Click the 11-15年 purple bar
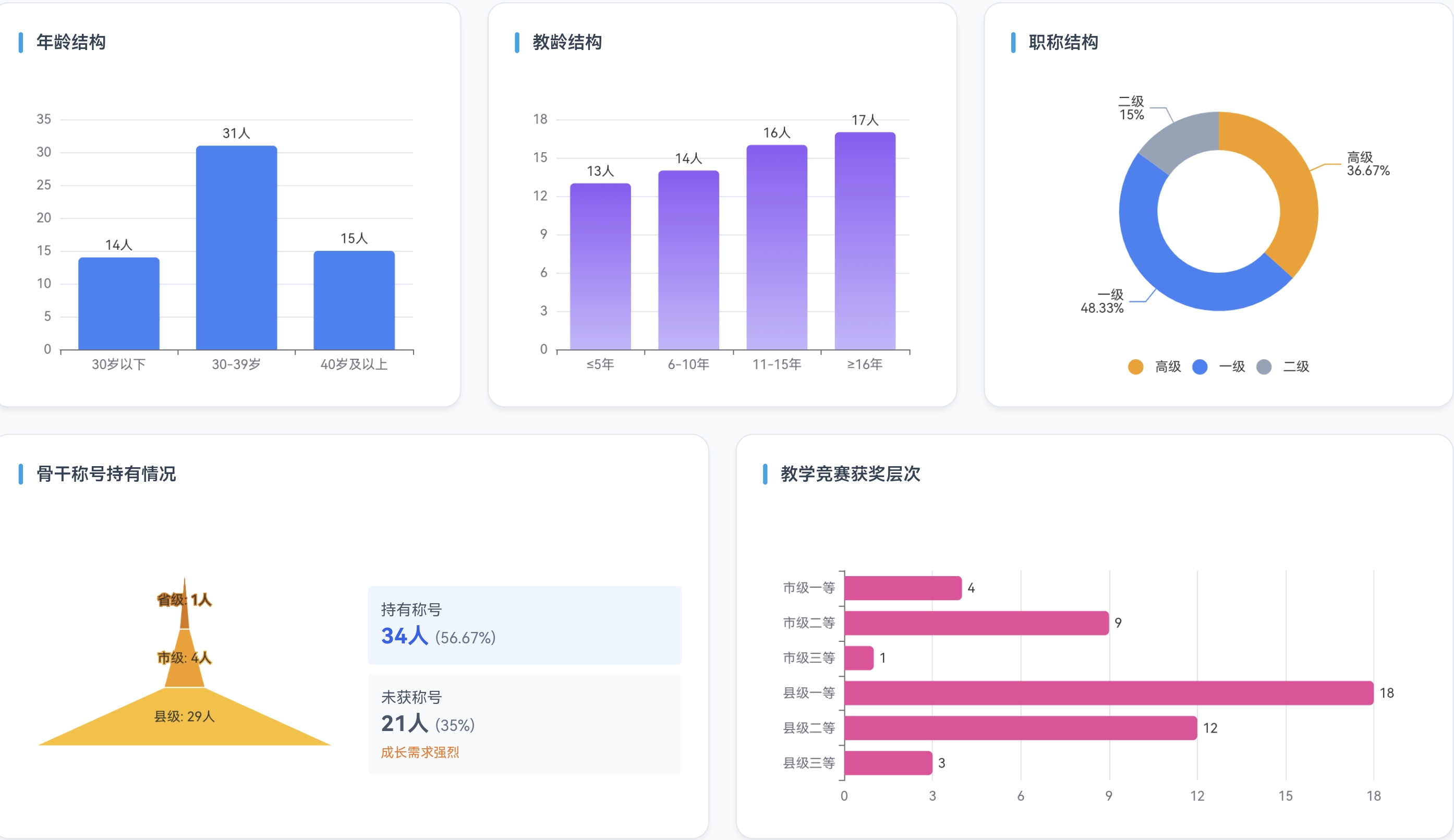 click(x=776, y=248)
